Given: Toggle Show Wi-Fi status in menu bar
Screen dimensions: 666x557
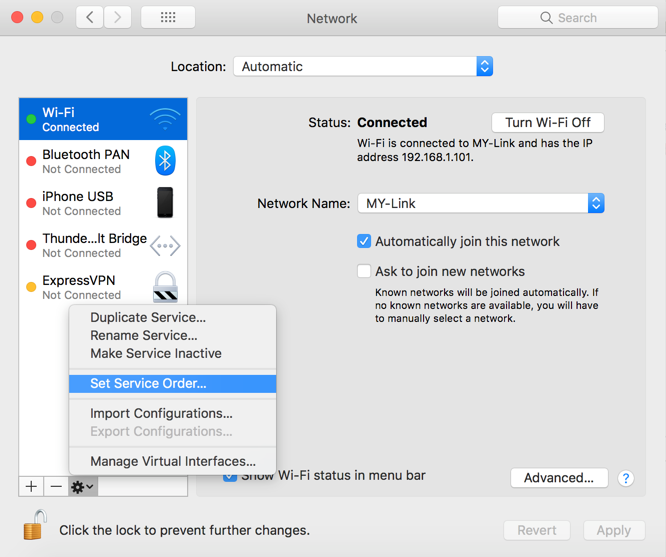Looking at the screenshot, I should point(231,476).
